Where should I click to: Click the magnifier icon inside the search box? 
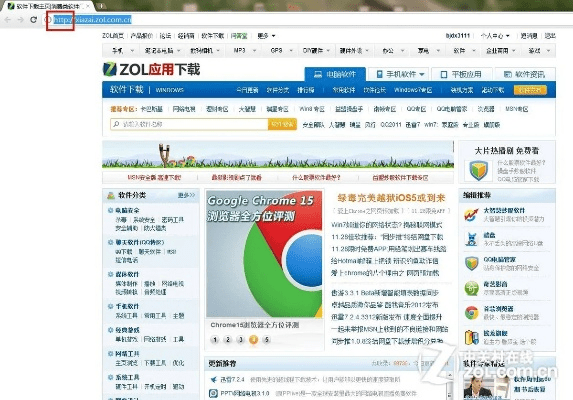[x=116, y=124]
